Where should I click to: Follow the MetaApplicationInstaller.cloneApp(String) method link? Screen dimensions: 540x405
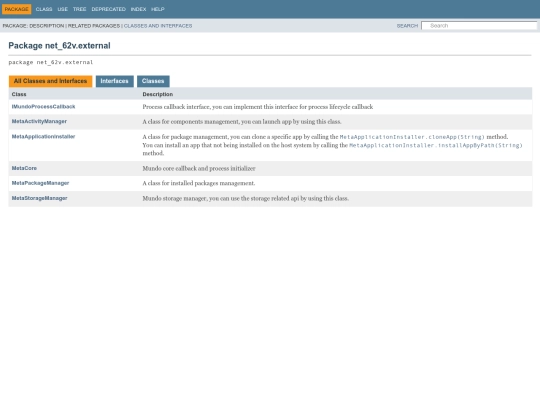(412, 137)
